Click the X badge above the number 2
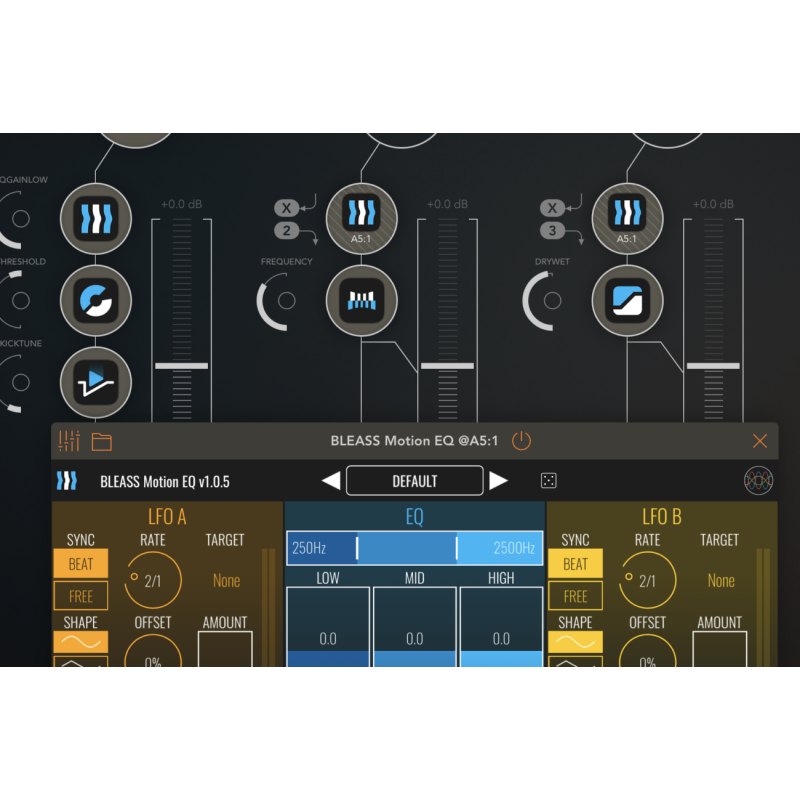This screenshot has height=800, width=800. pos(286,208)
